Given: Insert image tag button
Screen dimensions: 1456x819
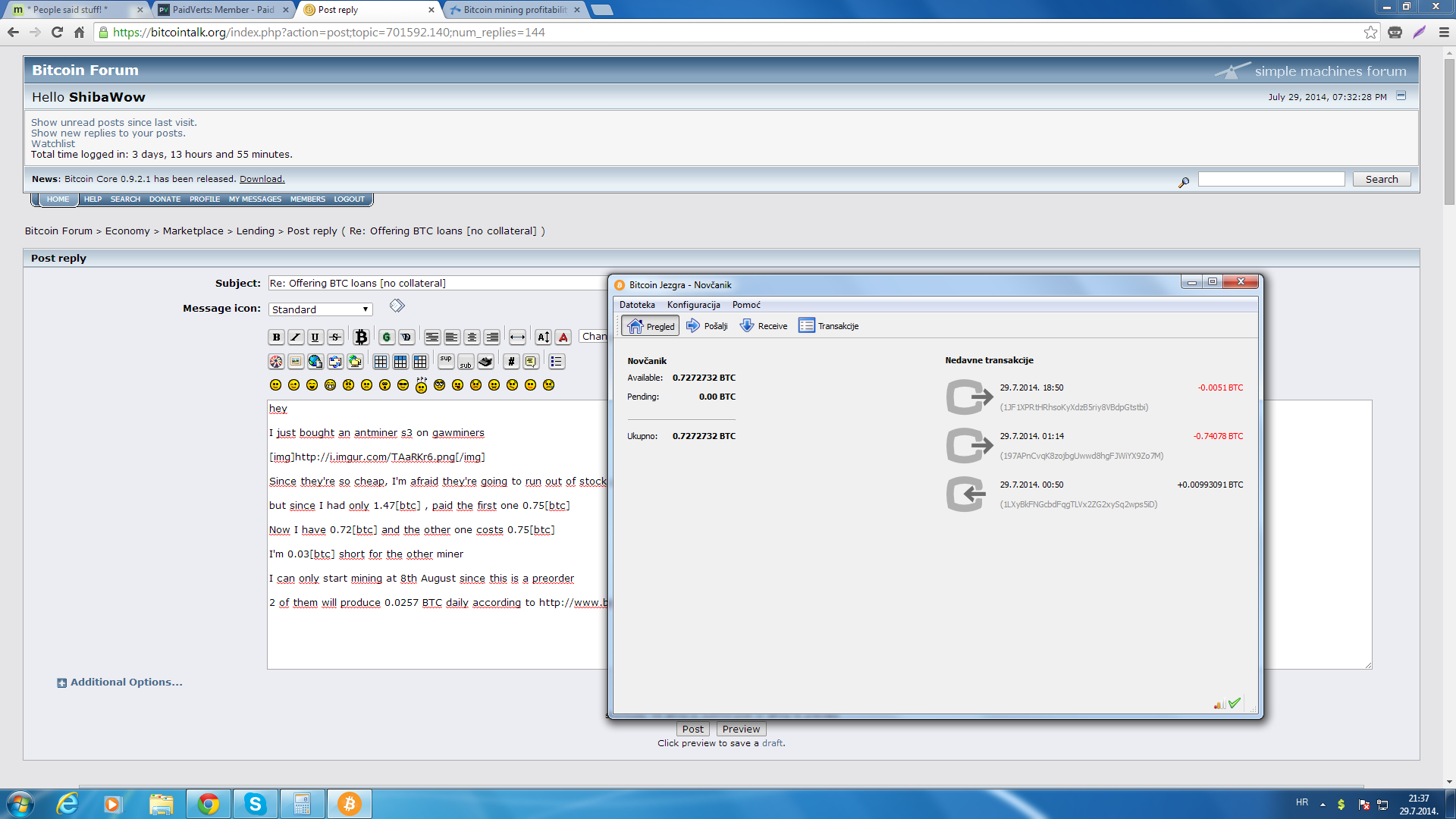Looking at the screenshot, I should (x=296, y=362).
